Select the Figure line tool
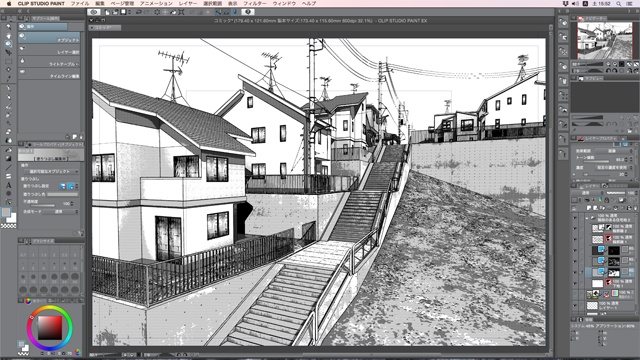The image size is (640, 360). point(8,167)
